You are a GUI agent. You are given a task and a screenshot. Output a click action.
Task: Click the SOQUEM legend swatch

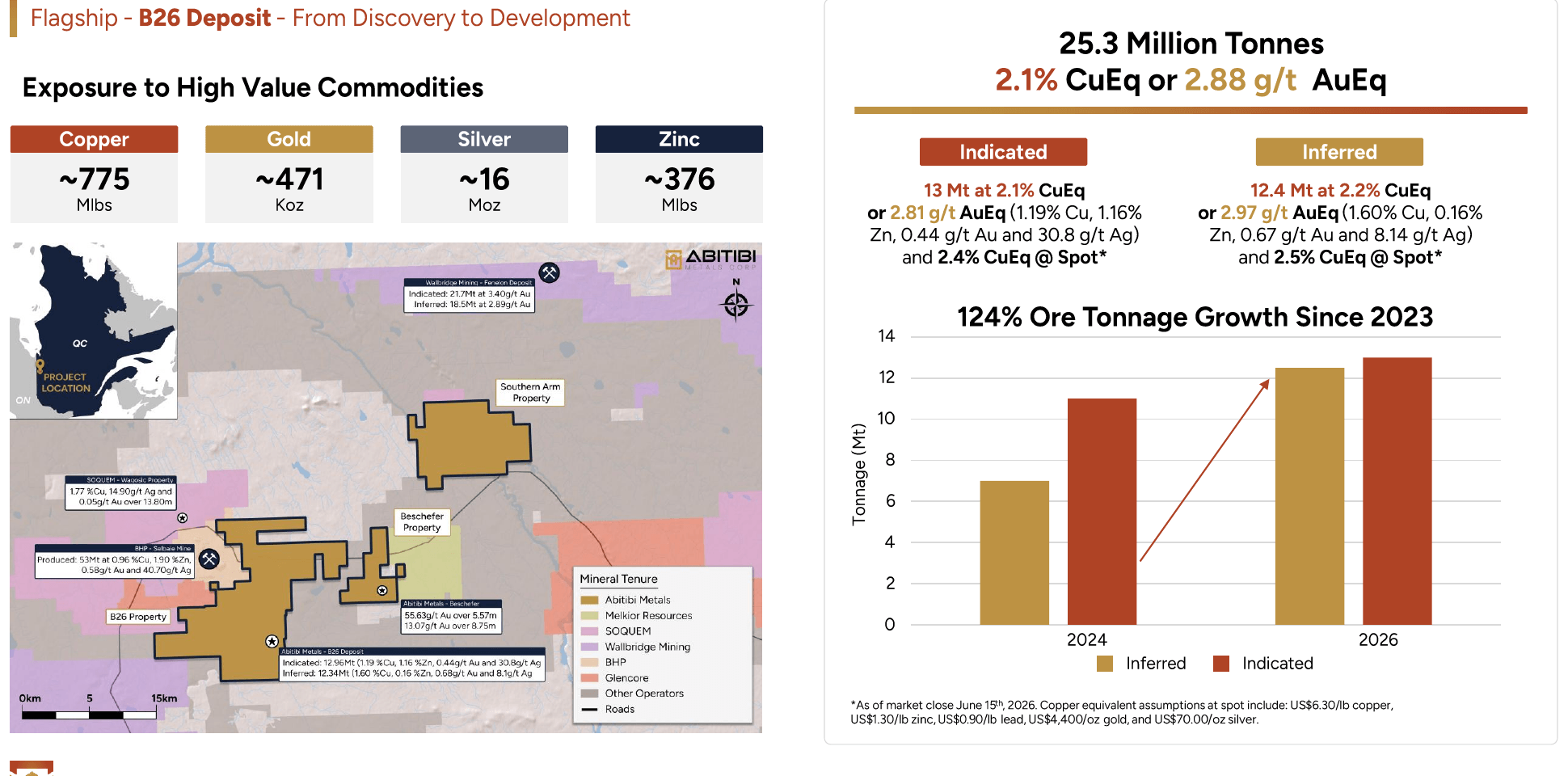coord(589,631)
